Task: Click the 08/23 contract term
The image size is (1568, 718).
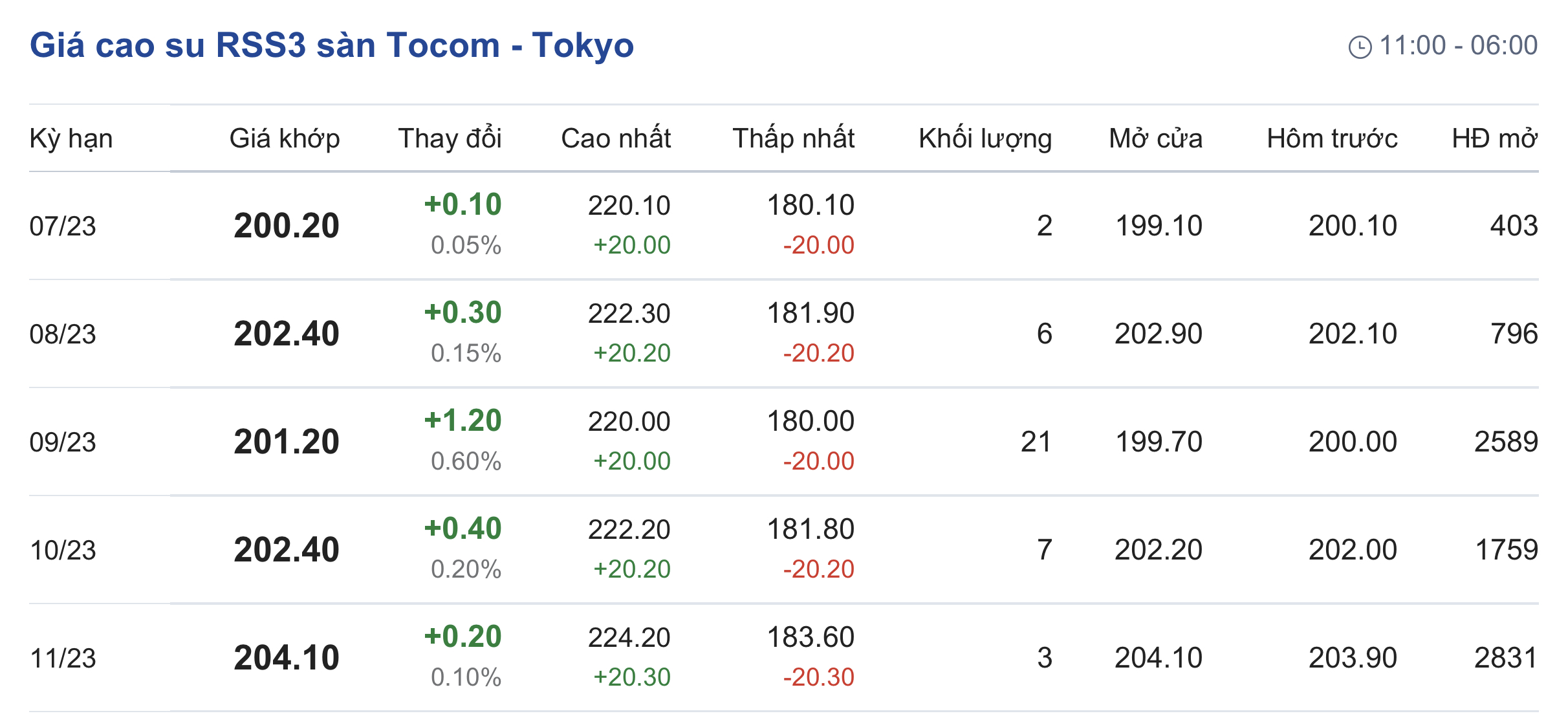Action: [x=63, y=334]
